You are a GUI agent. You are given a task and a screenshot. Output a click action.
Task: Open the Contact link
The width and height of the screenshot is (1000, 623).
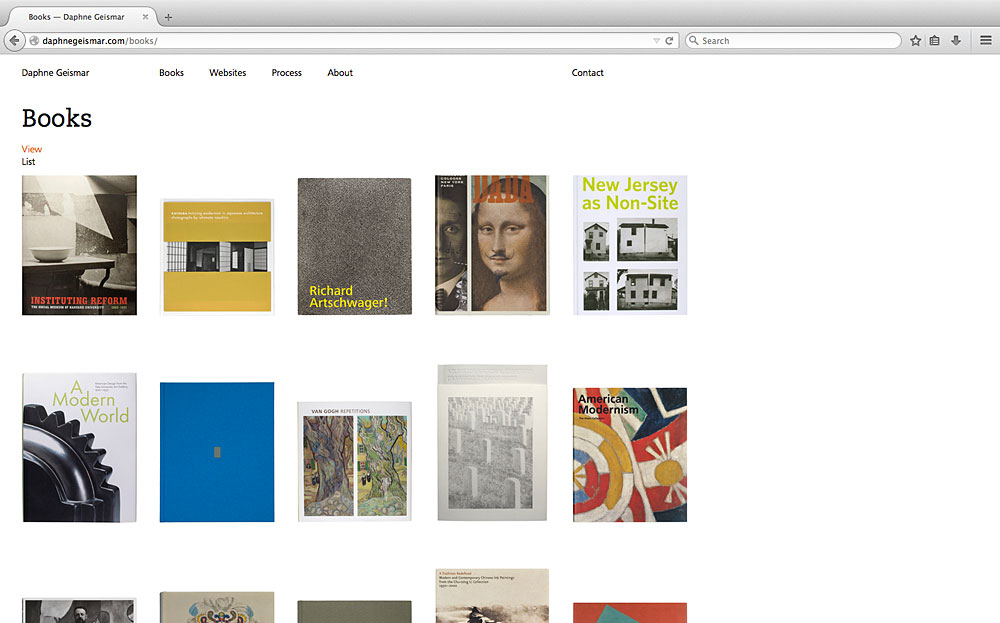587,73
